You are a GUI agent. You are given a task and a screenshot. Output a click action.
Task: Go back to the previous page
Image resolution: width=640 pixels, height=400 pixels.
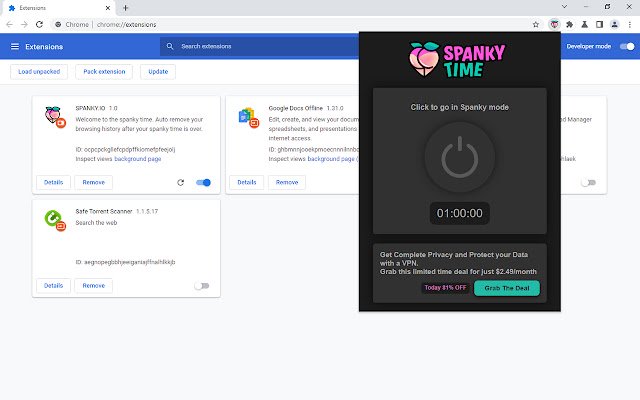(9, 24)
